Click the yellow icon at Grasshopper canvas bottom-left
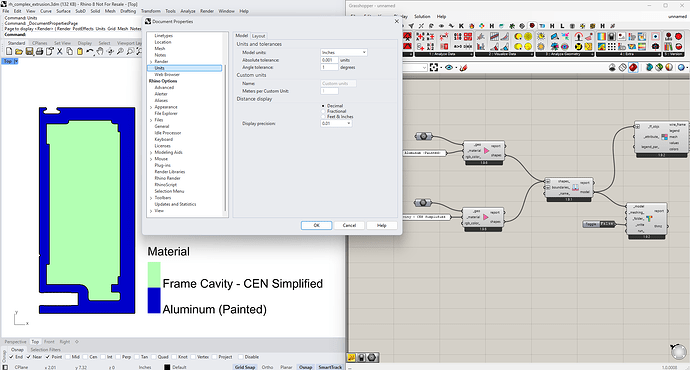Viewport: 690px width, 370px height. click(x=352, y=358)
